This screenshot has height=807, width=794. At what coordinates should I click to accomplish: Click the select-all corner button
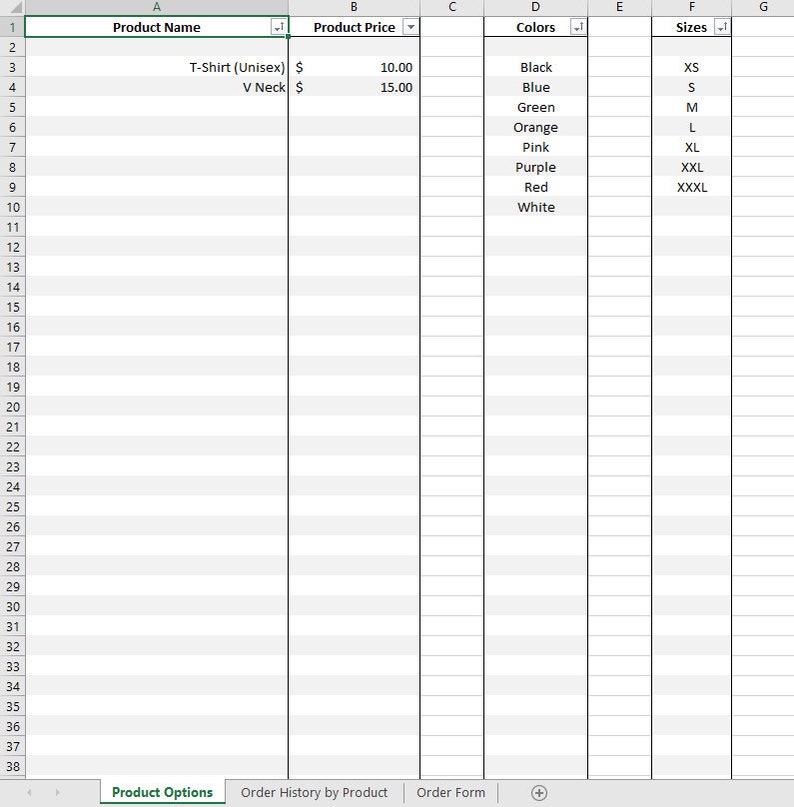tap(12, 7)
